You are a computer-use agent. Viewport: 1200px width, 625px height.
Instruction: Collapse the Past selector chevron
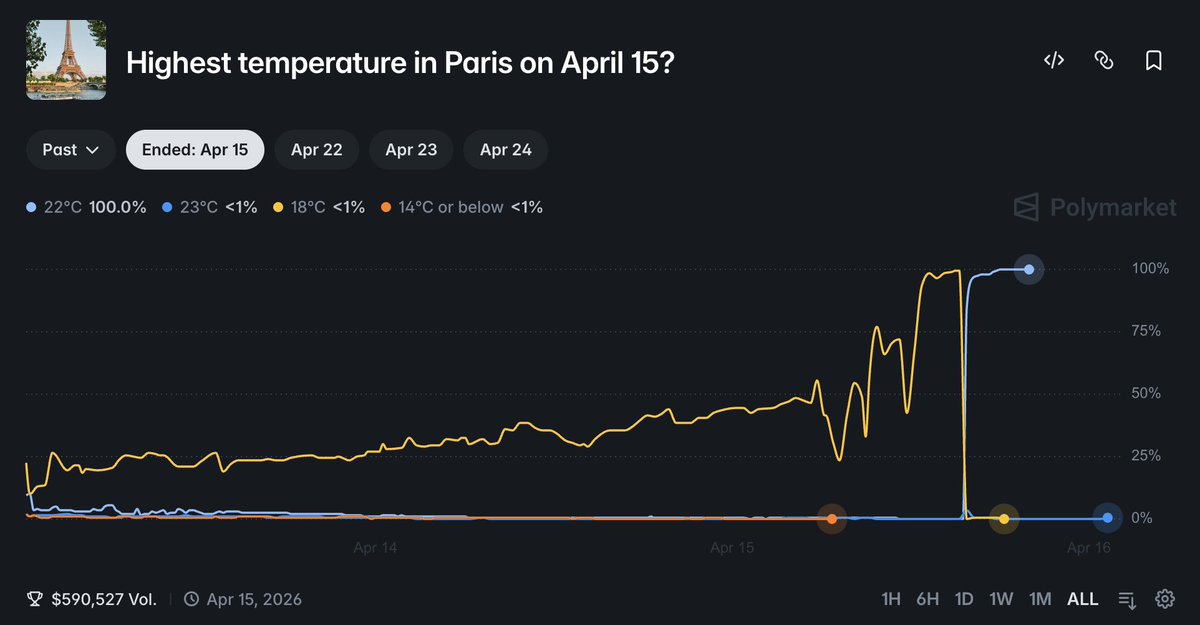(x=94, y=150)
